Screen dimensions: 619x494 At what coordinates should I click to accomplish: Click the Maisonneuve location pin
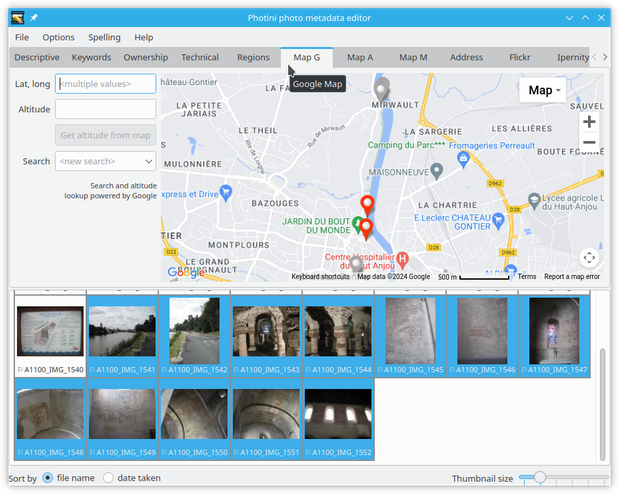click(436, 171)
